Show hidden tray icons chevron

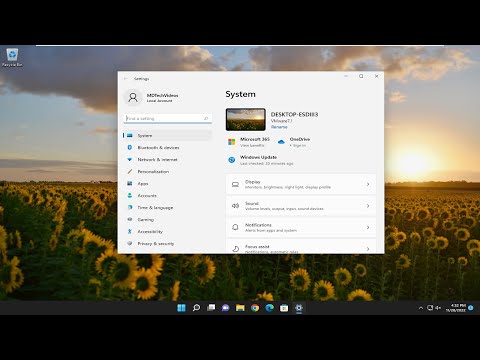(421, 308)
